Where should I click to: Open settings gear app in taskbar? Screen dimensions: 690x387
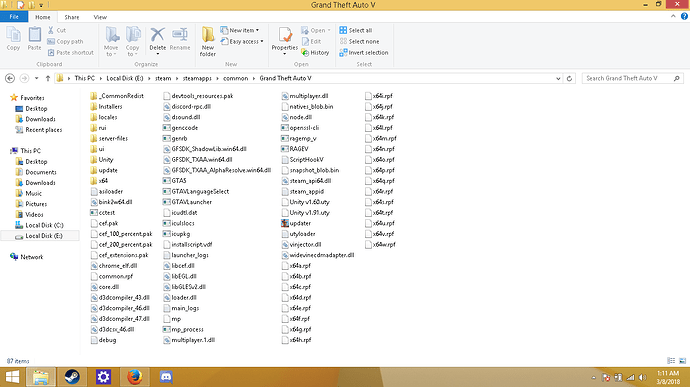point(103,377)
